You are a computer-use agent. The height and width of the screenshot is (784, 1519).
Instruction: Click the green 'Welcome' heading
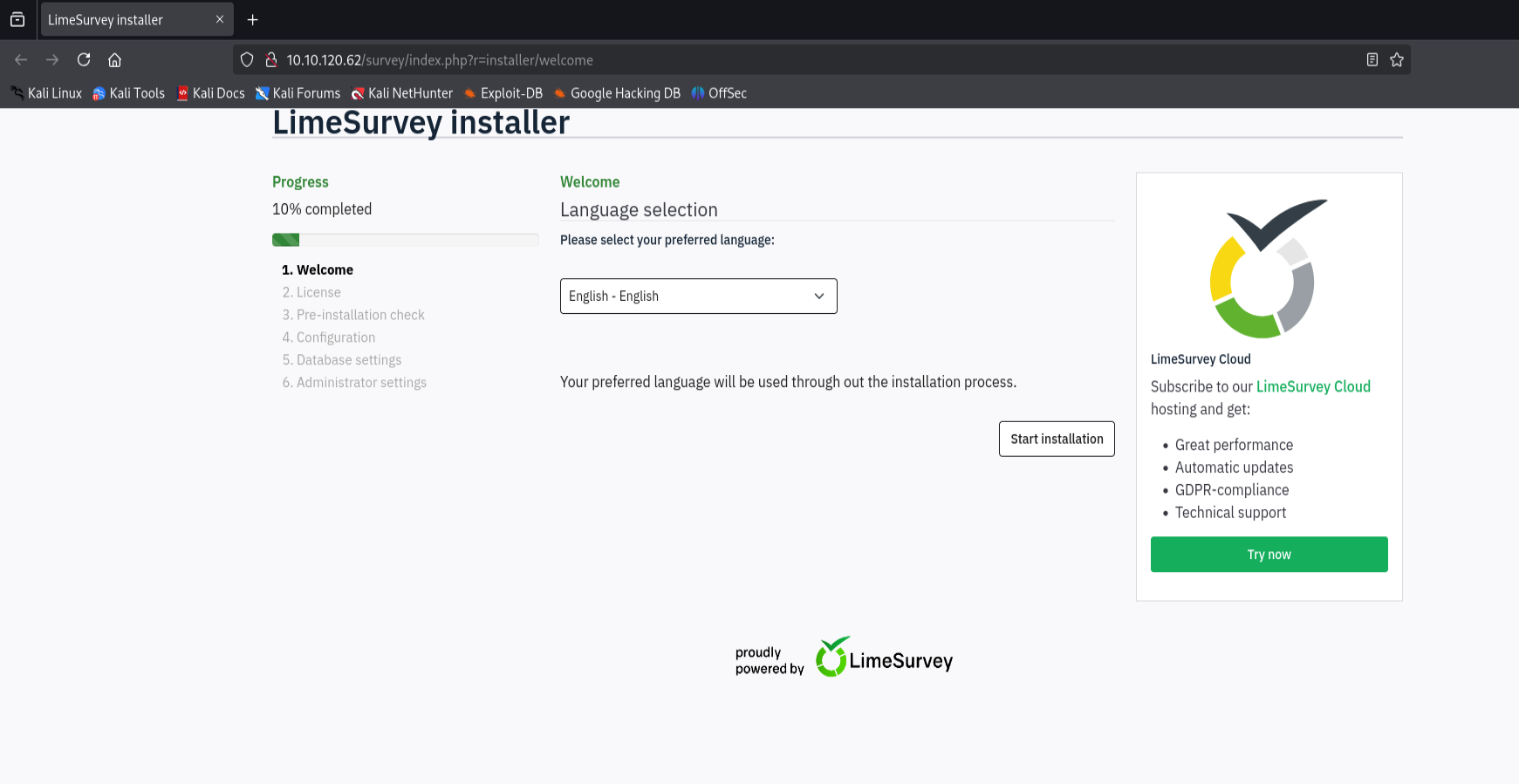click(590, 182)
